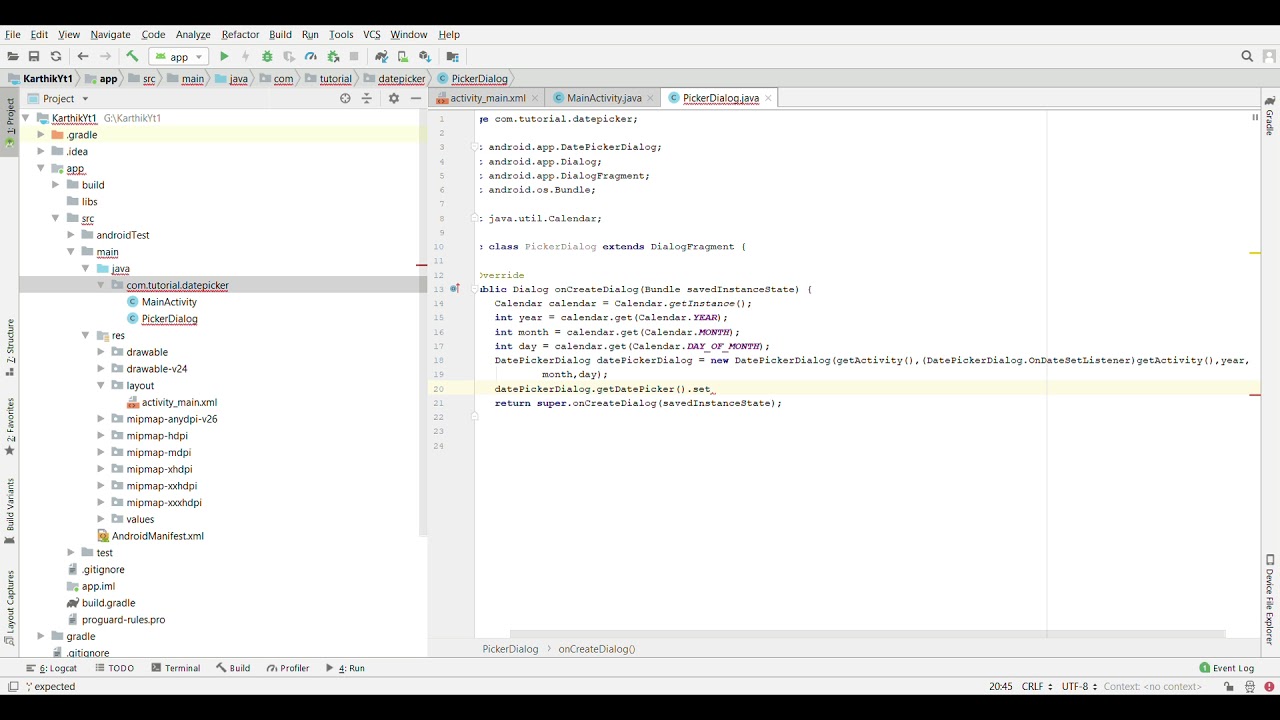Screen dimensions: 1280x720
Task: Collapse the com.tutorial.datepicker package
Action: pyautogui.click(x=101, y=285)
